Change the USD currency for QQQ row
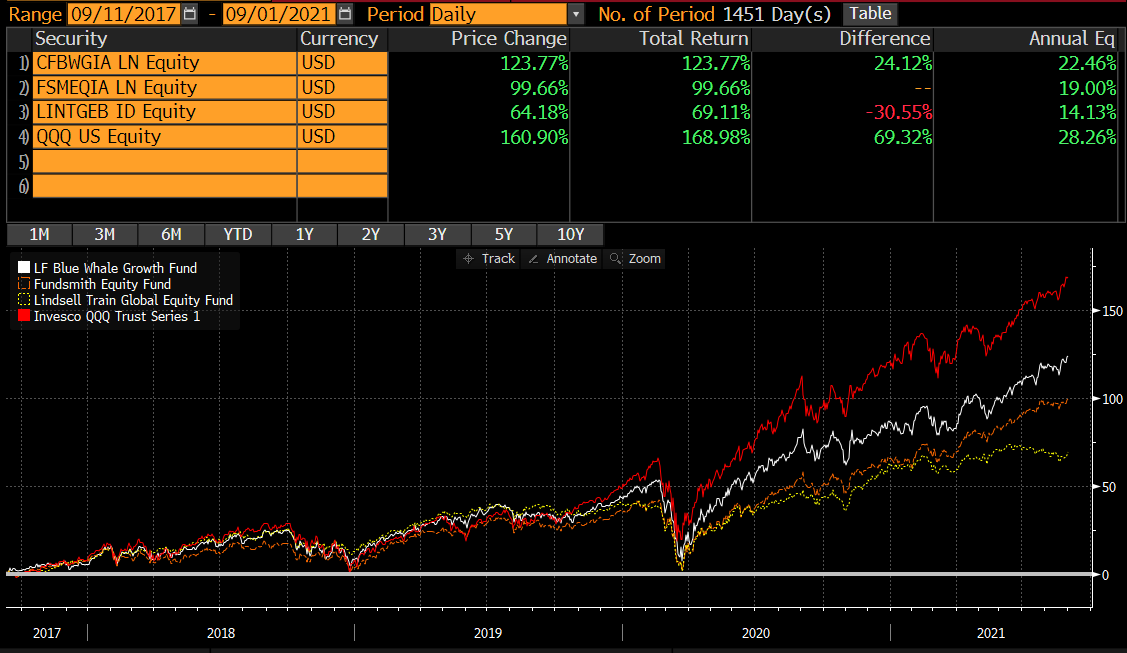 (343, 136)
